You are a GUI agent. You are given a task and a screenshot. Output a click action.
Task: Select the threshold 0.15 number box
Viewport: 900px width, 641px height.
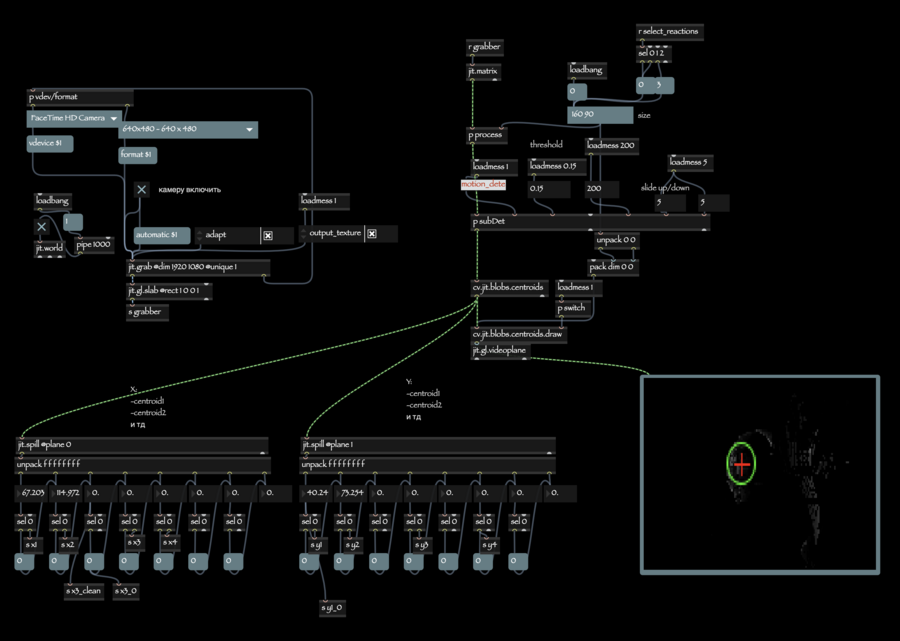(x=549, y=189)
